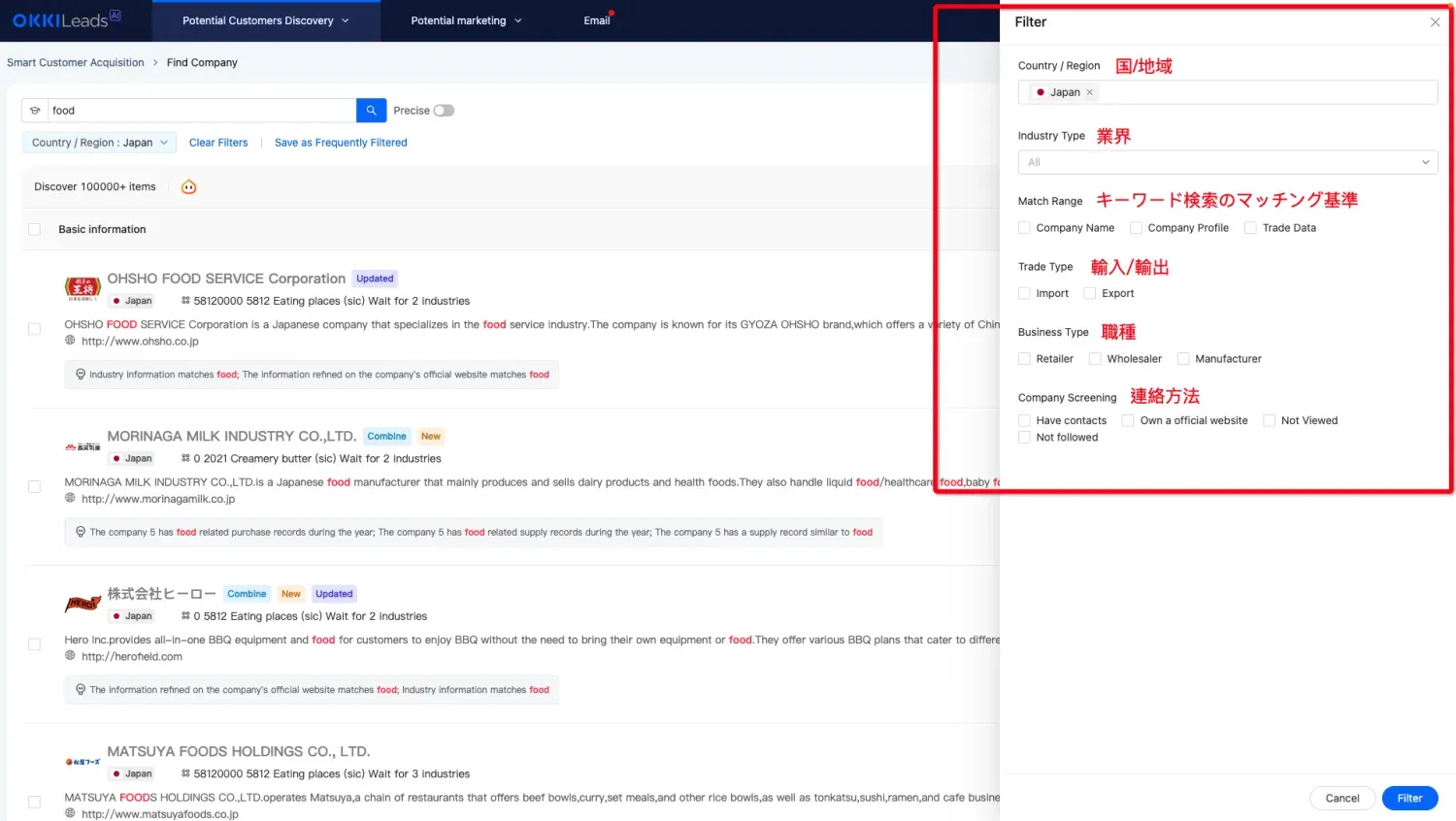Click the OHSHO FOOD SERVICE company logo

click(83, 288)
